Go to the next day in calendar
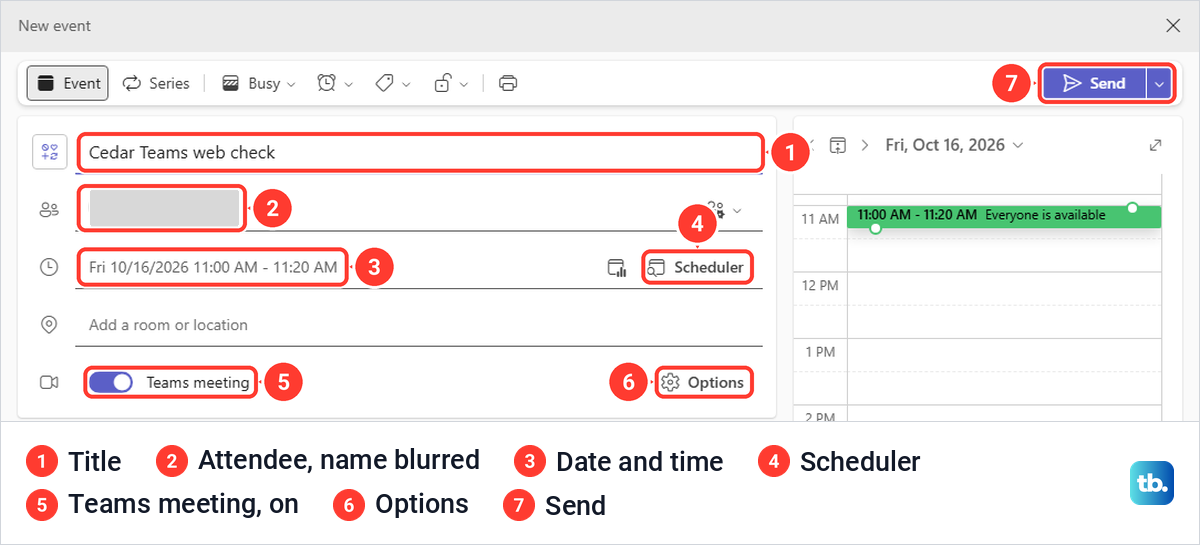 pyautogui.click(x=866, y=145)
